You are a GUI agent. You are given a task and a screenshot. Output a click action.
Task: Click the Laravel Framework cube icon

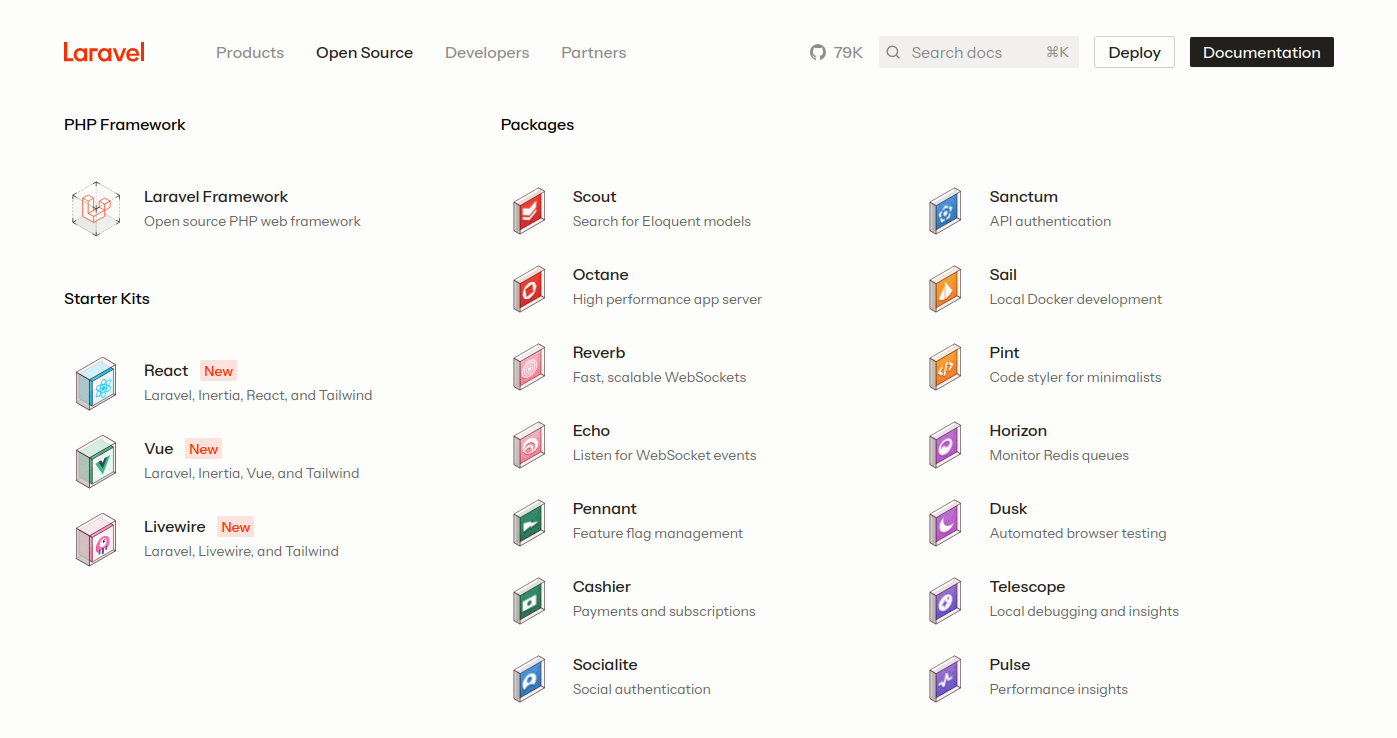click(x=96, y=209)
